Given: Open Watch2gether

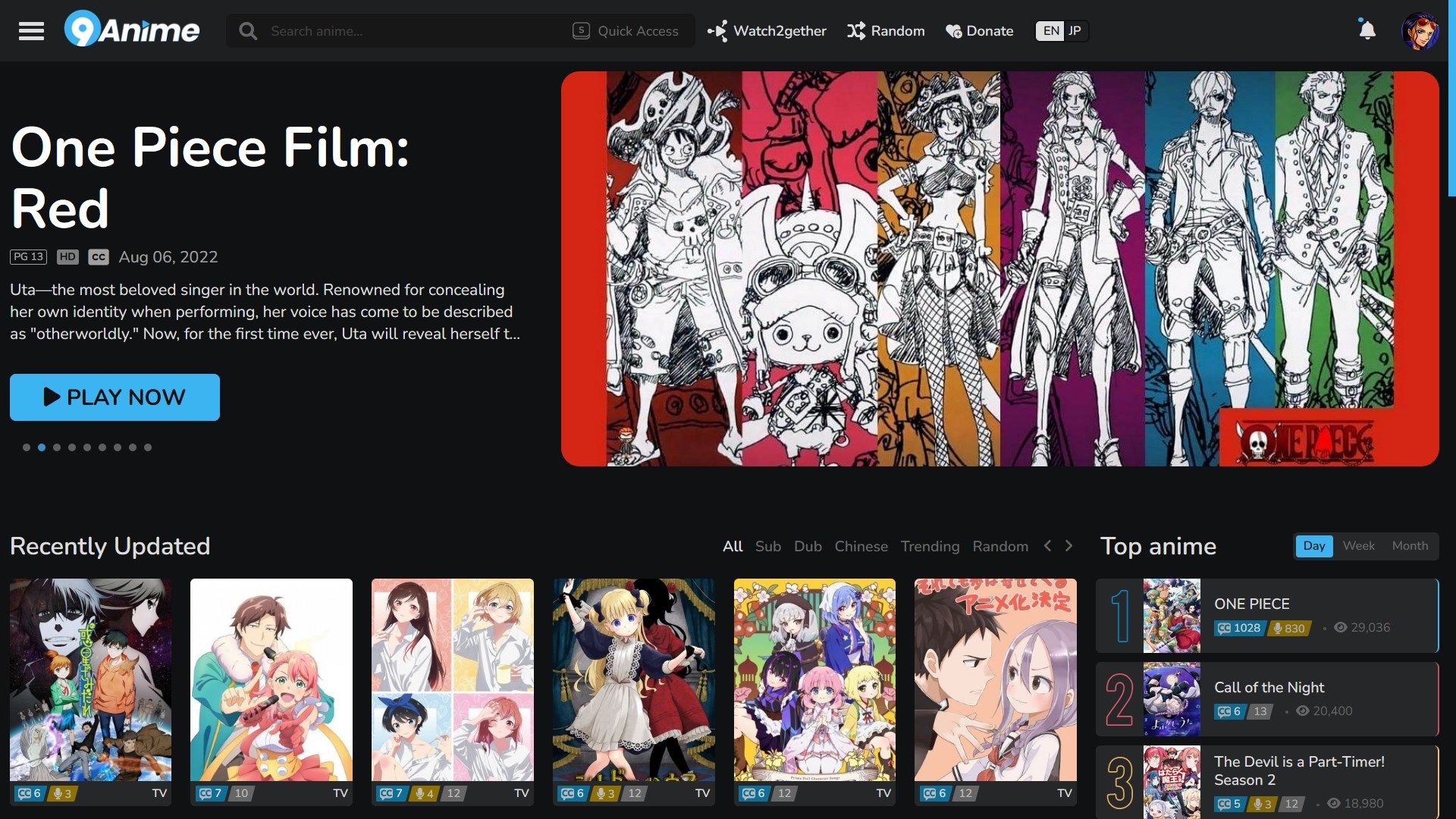Looking at the screenshot, I should (x=767, y=31).
